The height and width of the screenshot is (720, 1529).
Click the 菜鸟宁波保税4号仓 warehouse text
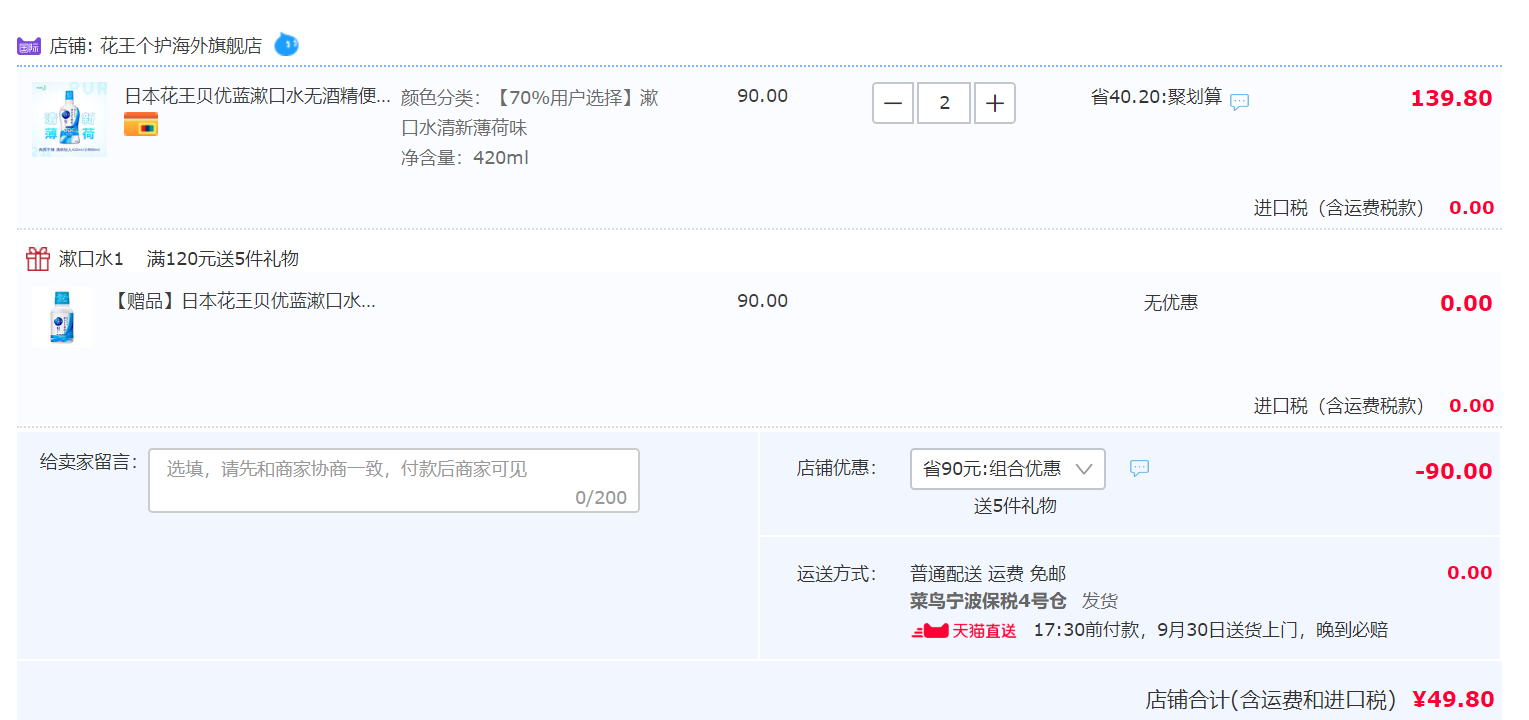click(988, 601)
